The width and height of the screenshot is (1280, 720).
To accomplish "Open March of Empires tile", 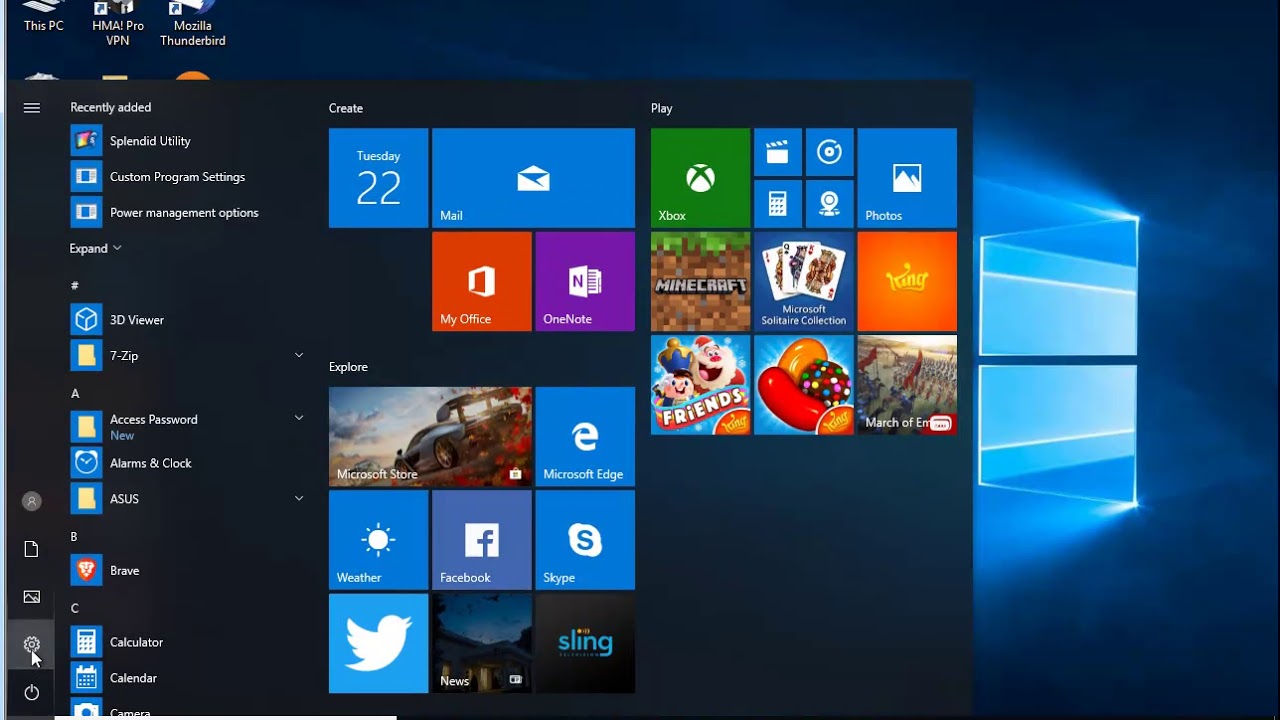I will (907, 385).
